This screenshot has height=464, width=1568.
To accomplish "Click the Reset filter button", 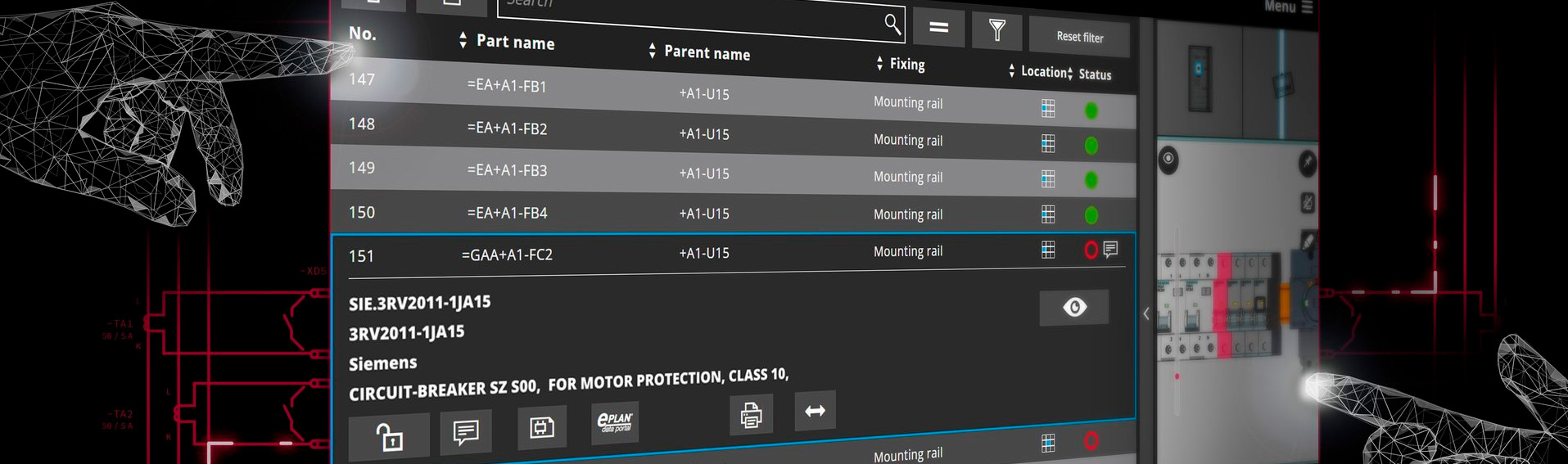I will (1079, 37).
